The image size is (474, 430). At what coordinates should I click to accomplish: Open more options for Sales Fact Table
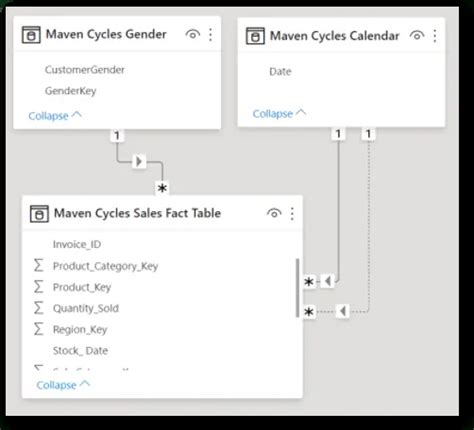[292, 214]
